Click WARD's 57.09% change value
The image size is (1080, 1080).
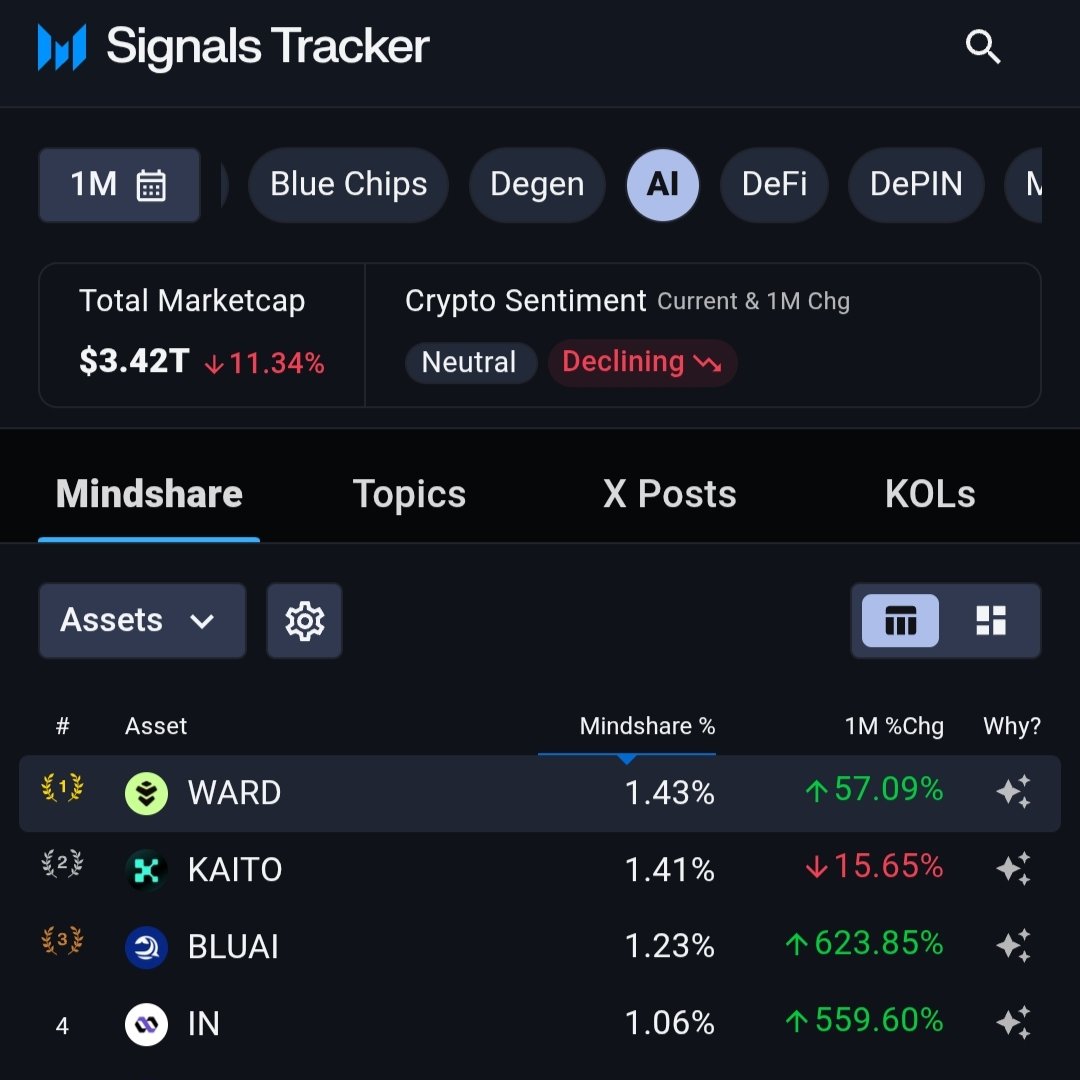[x=874, y=789]
